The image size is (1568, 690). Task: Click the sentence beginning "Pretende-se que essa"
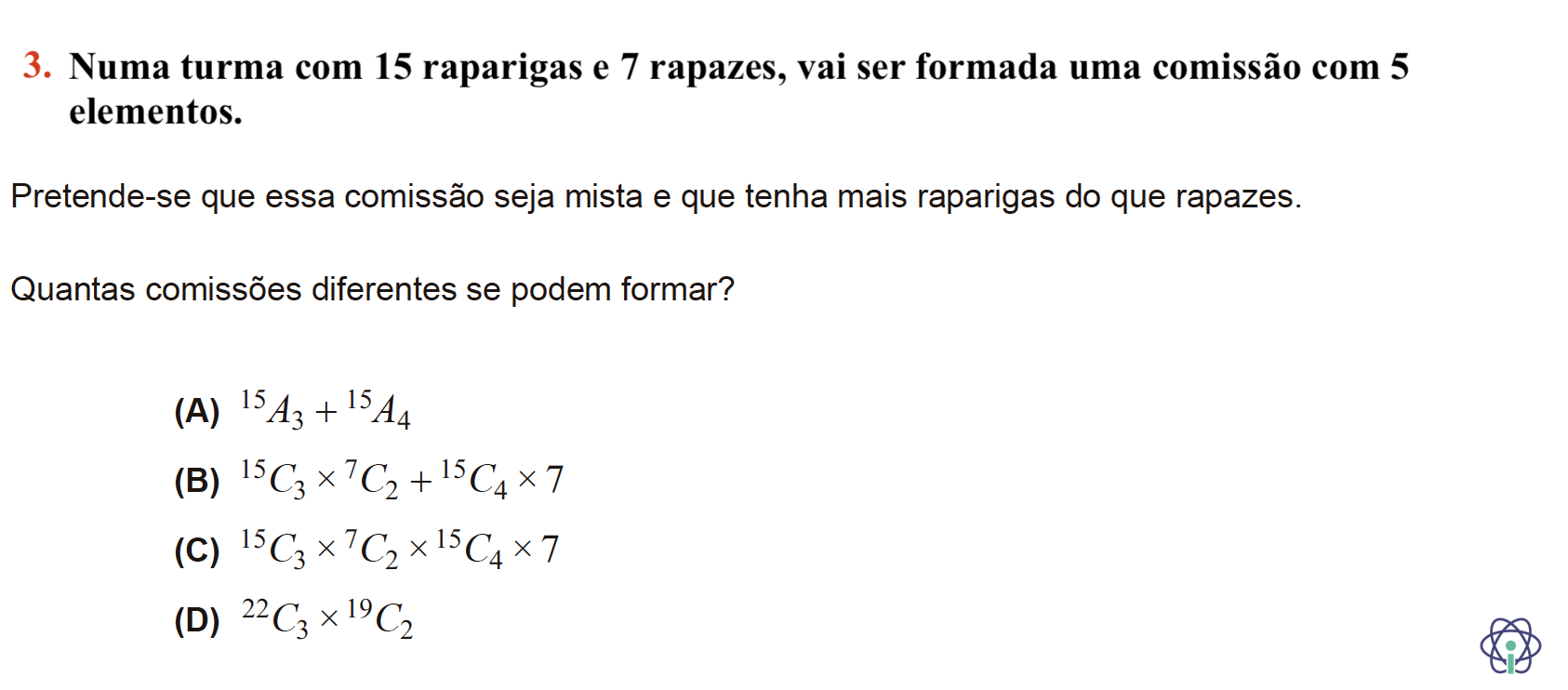[x=656, y=197]
